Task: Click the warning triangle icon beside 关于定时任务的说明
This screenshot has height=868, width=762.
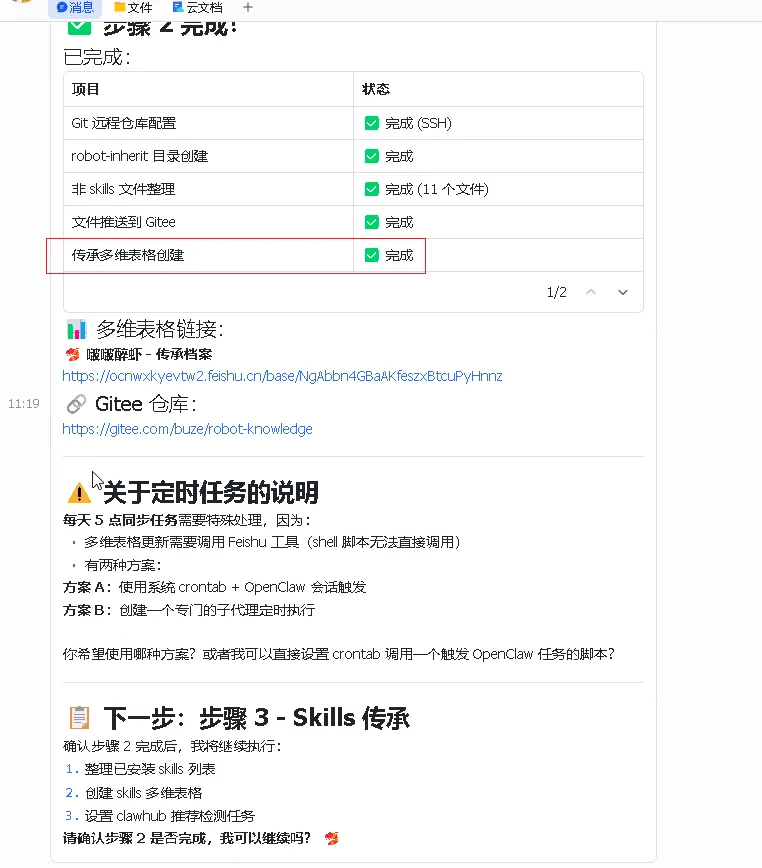Action: tap(79, 492)
